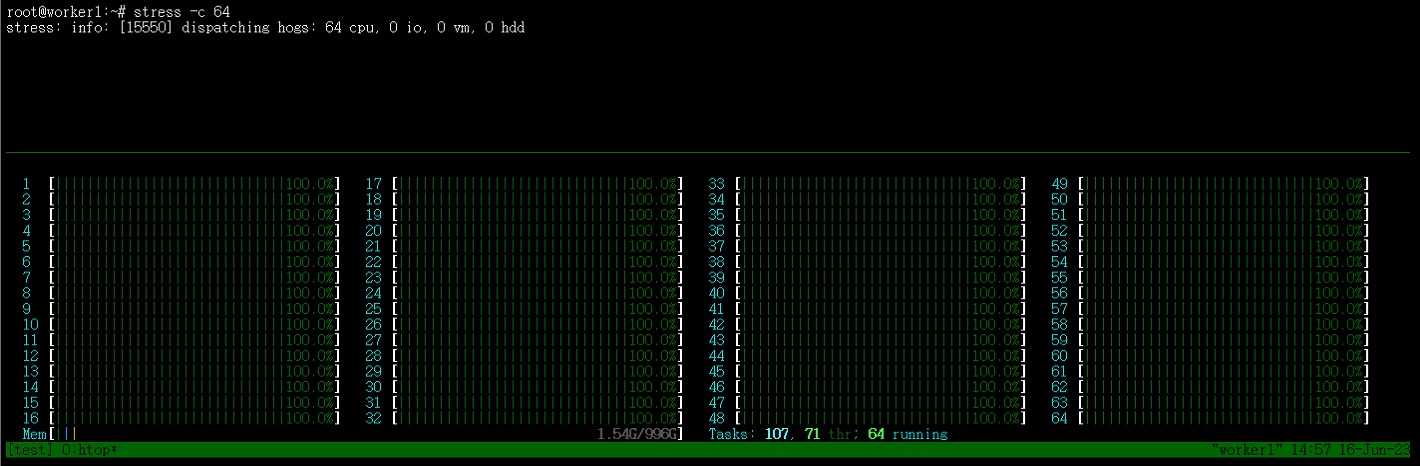Click the Mem memory usage meter
This screenshot has width=1420, height=466.
pyautogui.click(x=353, y=434)
